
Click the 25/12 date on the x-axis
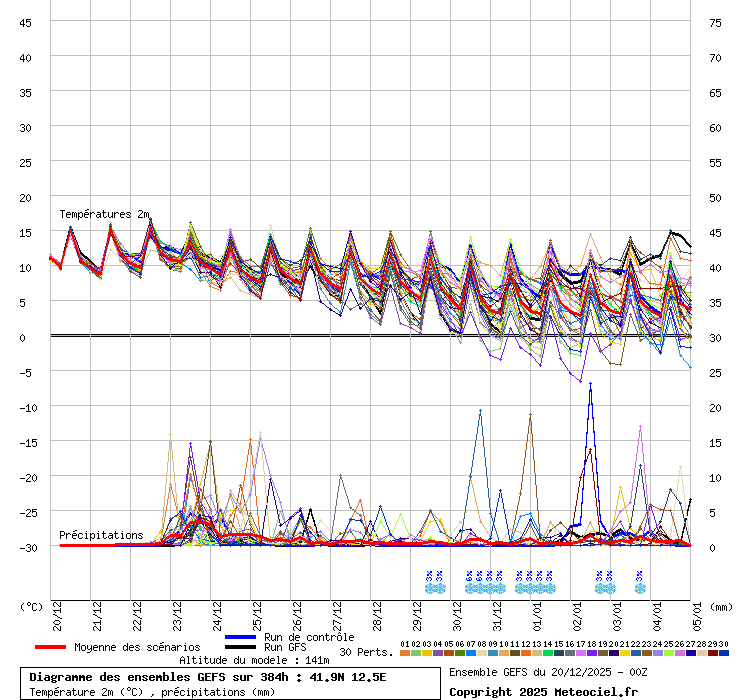(x=257, y=612)
